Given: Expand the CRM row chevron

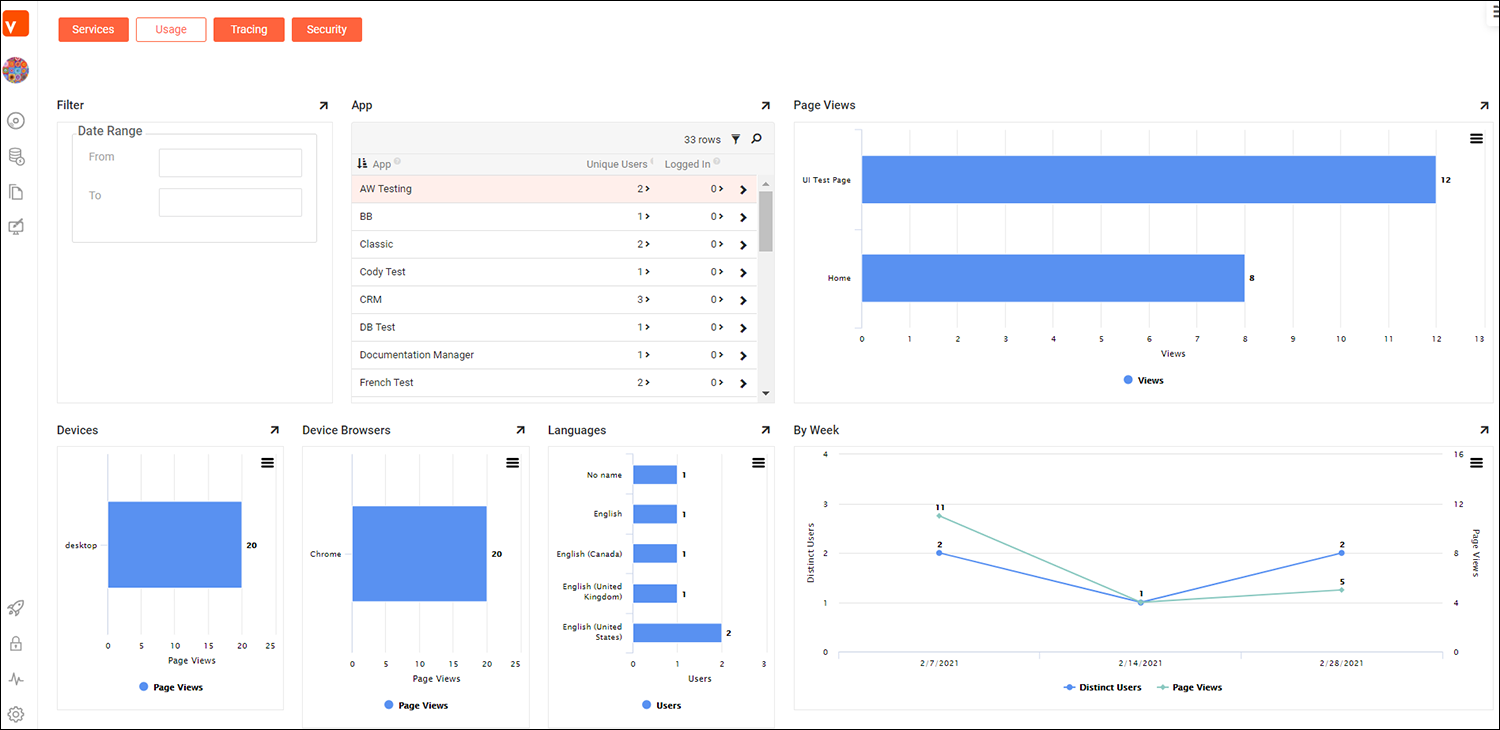Looking at the screenshot, I should click(742, 300).
